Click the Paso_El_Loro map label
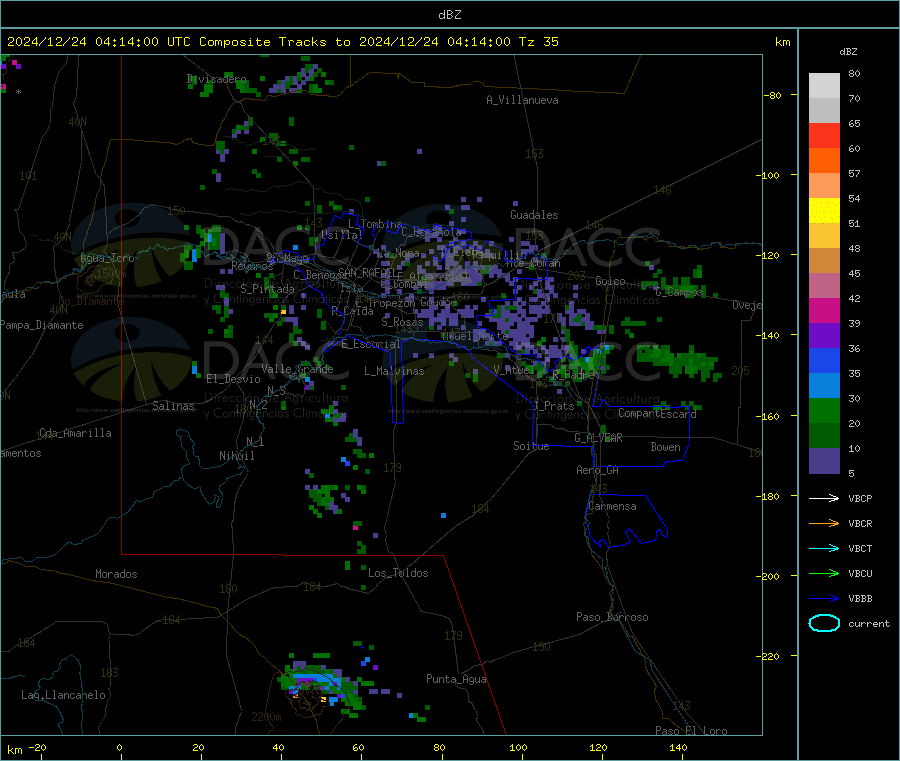Image resolution: width=900 pixels, height=761 pixels. pos(691,731)
